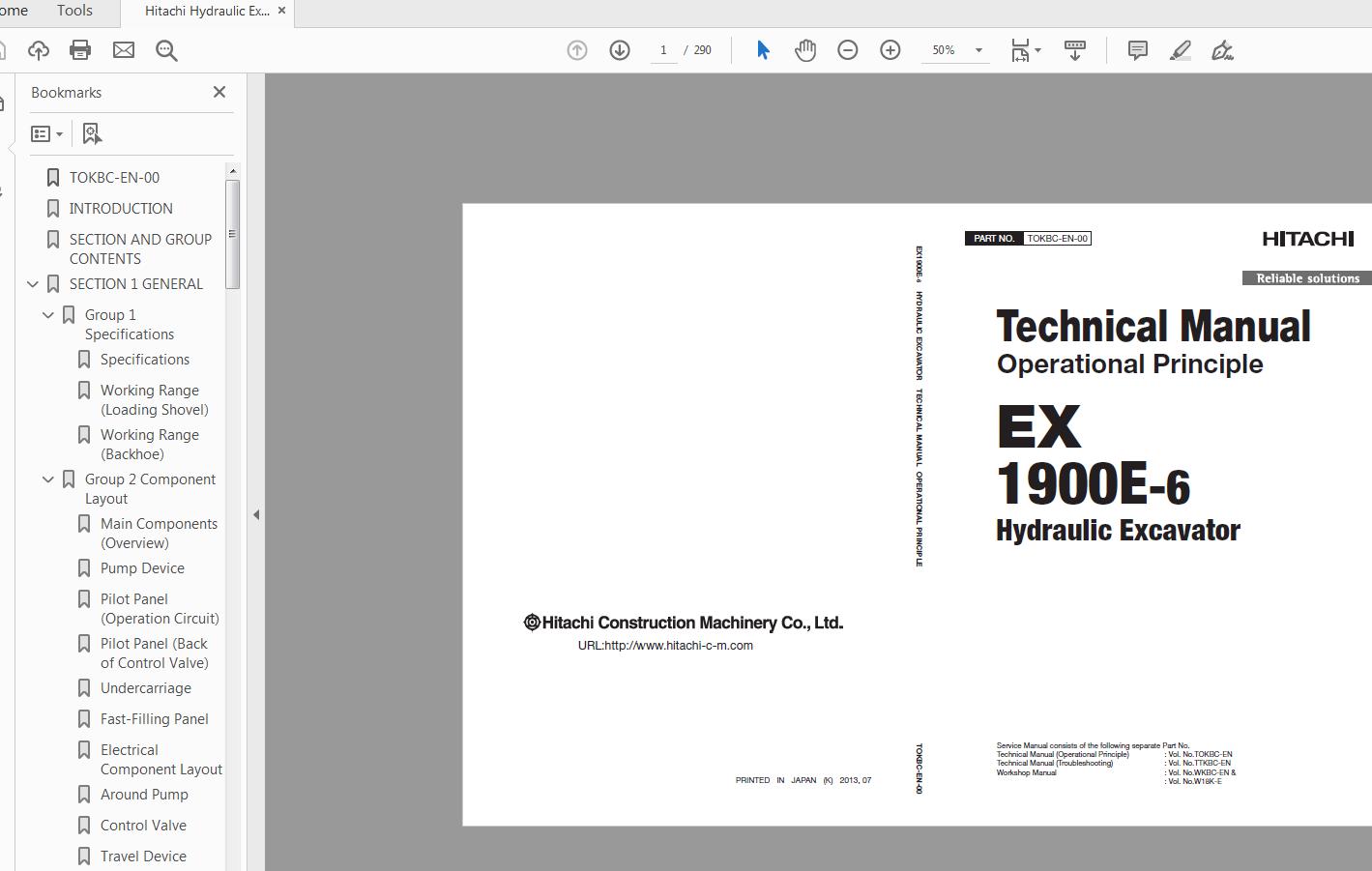Add a sticky note comment
1372x871 pixels.
[1138, 50]
